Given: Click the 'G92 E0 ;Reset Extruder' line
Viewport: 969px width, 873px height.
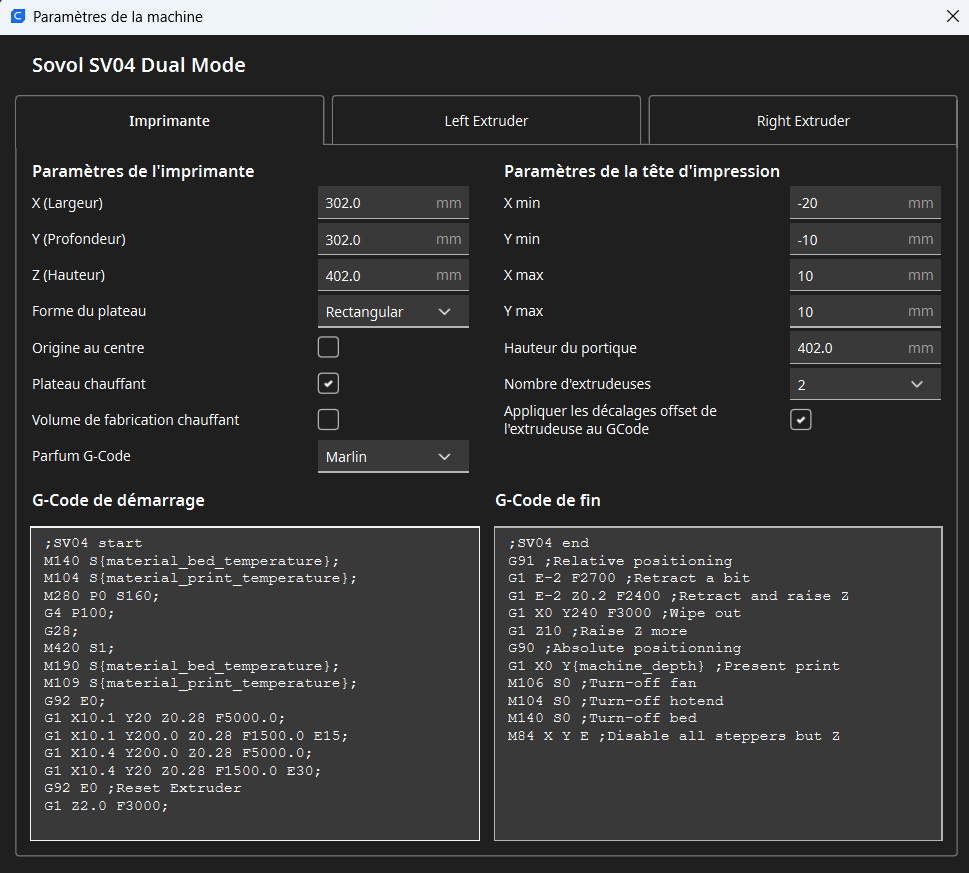Looking at the screenshot, I should (x=143, y=788).
